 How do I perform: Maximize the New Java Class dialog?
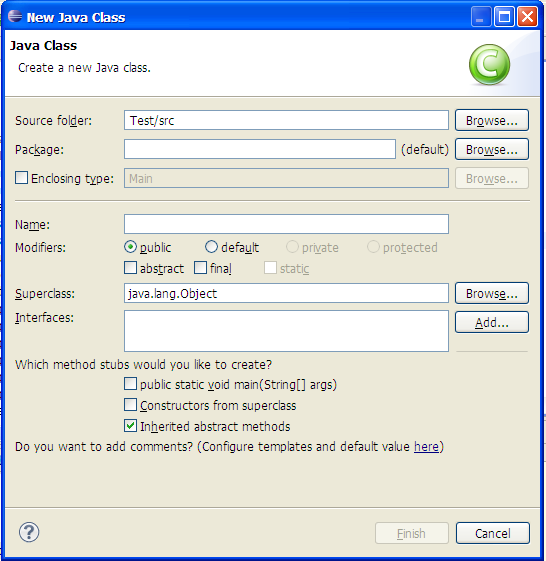(x=504, y=17)
